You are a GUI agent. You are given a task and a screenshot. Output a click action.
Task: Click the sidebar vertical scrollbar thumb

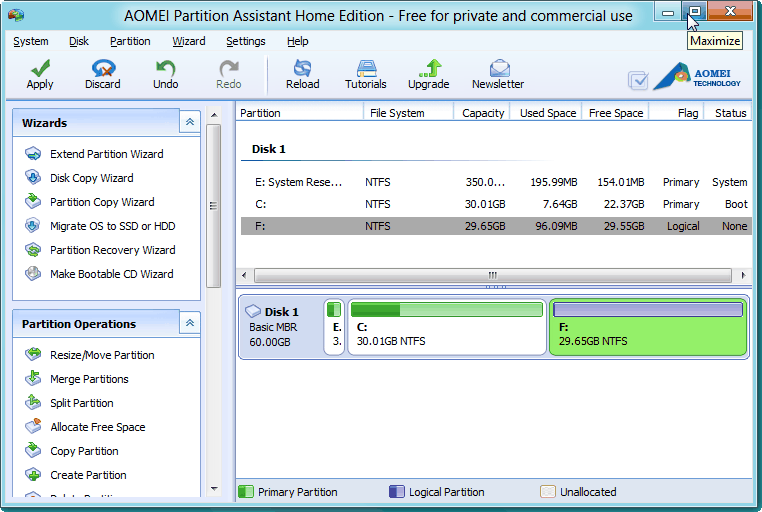pyautogui.click(x=213, y=206)
